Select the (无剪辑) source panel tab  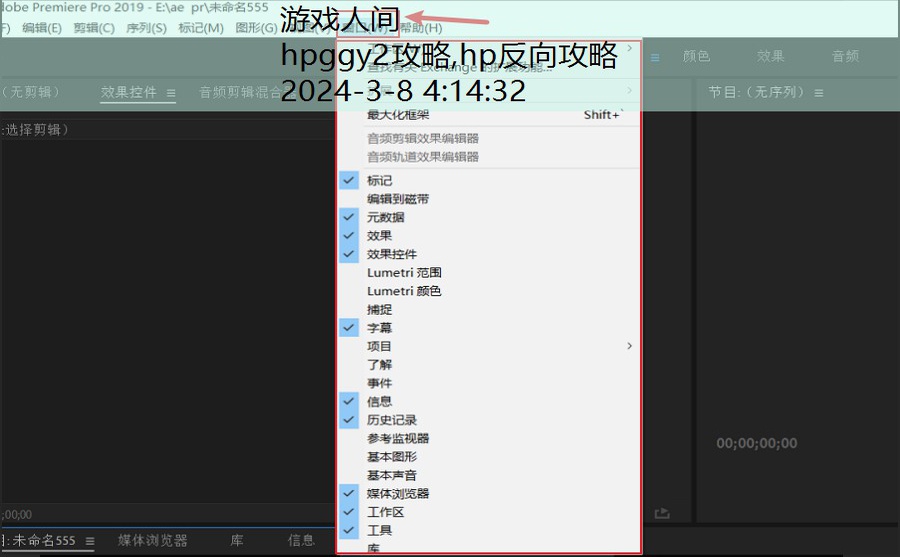[x=30, y=92]
